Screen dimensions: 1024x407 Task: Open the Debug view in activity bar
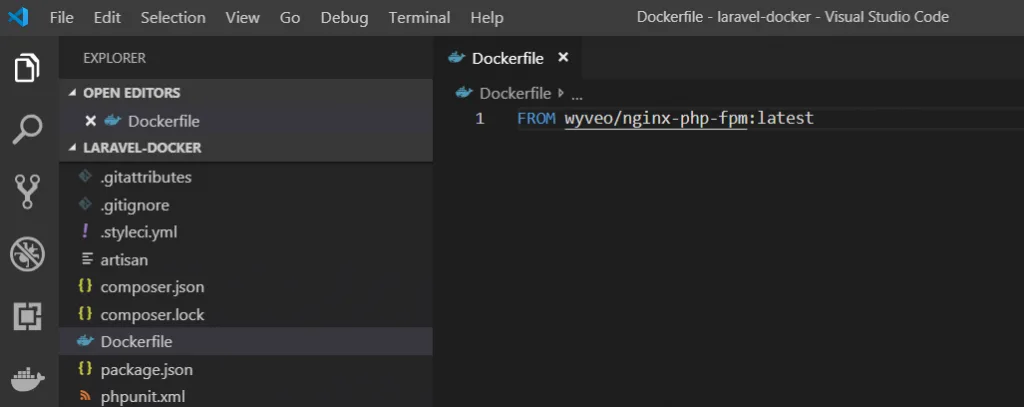(27, 253)
